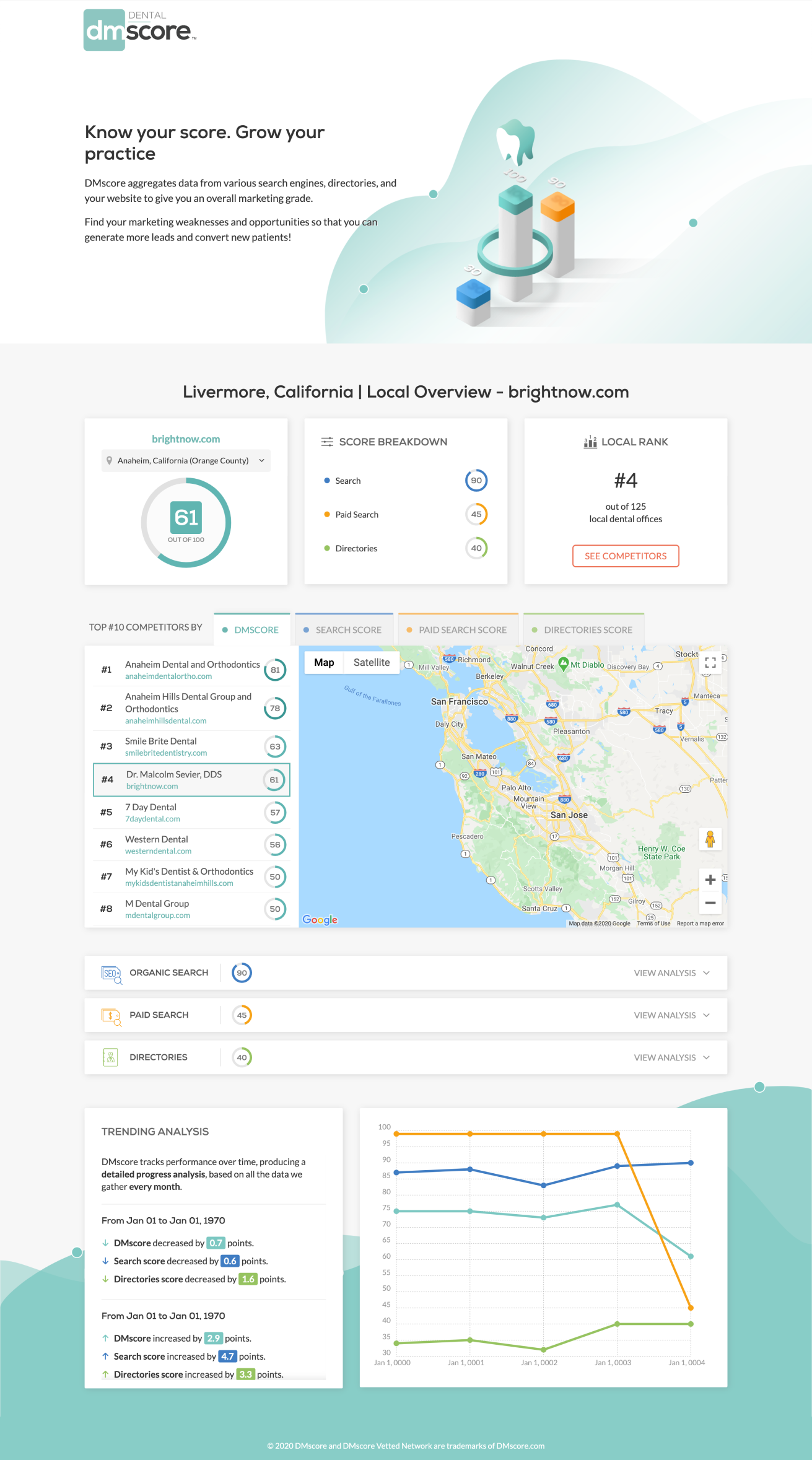The width and height of the screenshot is (812, 1460).
Task: Click the 4.7 Search score increase badge
Action: (x=227, y=1356)
